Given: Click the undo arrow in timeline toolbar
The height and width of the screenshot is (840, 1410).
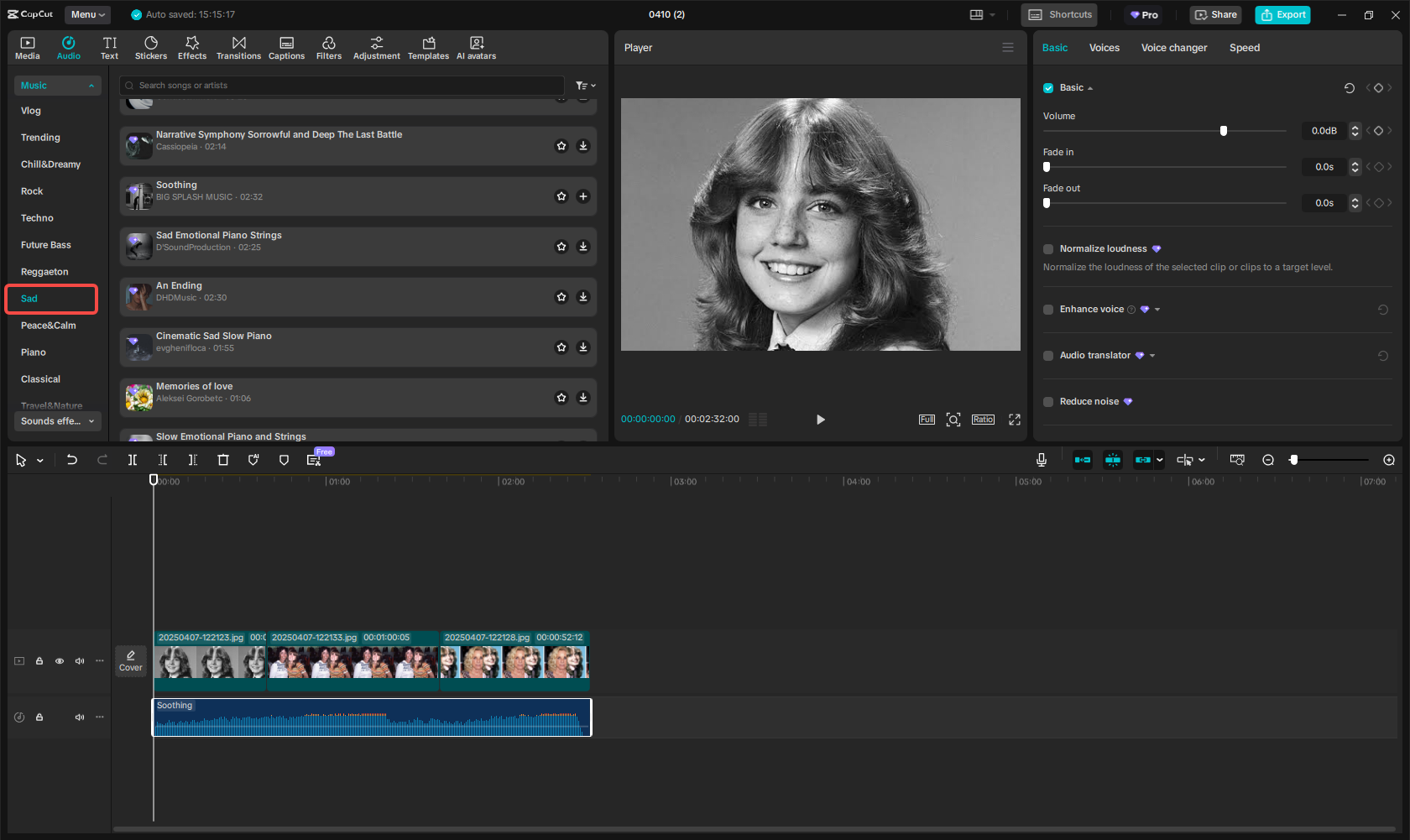Looking at the screenshot, I should tap(72, 460).
